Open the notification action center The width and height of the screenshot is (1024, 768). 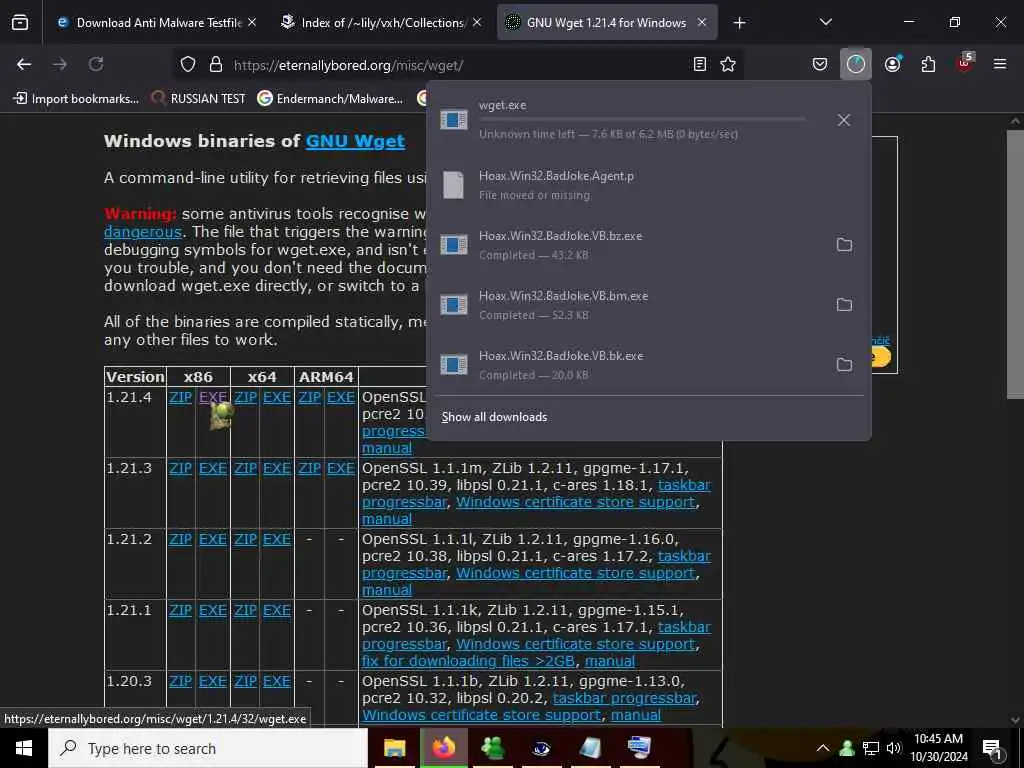pyautogui.click(x=993, y=748)
